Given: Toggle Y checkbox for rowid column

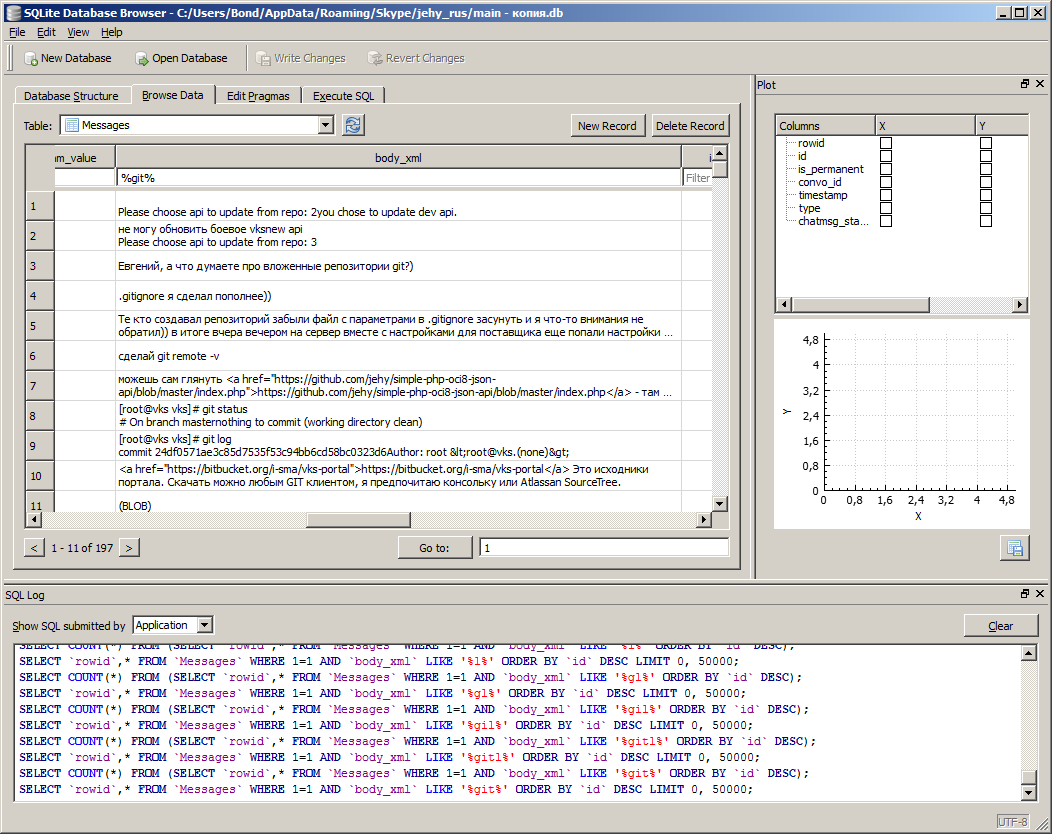Looking at the screenshot, I should point(986,143).
